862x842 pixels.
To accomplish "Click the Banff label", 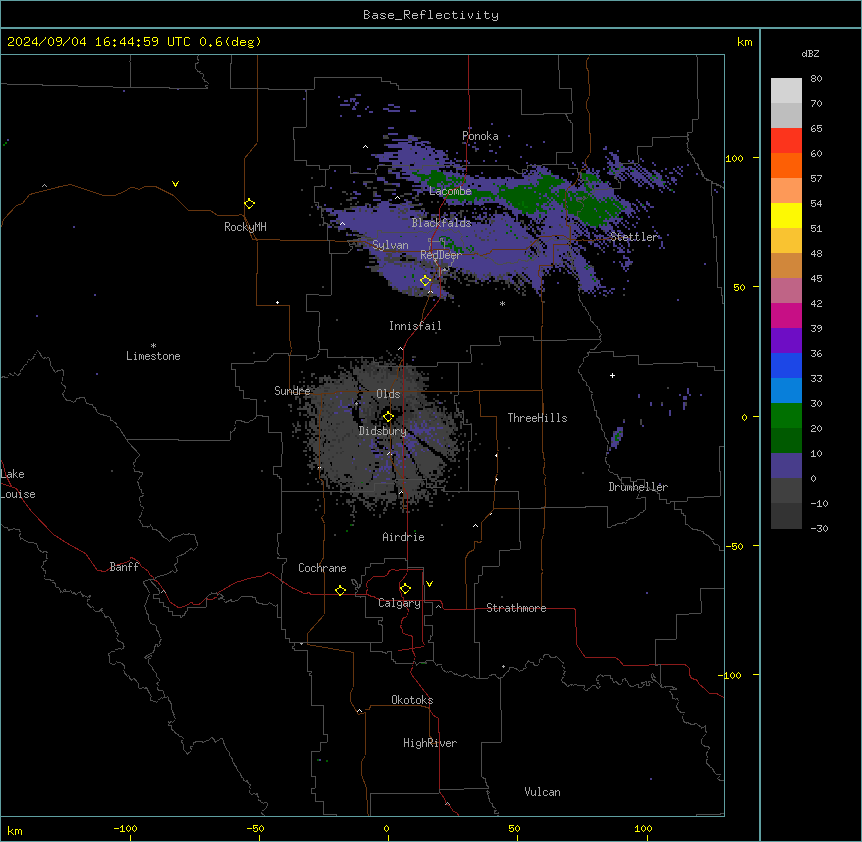I will click(x=124, y=567).
